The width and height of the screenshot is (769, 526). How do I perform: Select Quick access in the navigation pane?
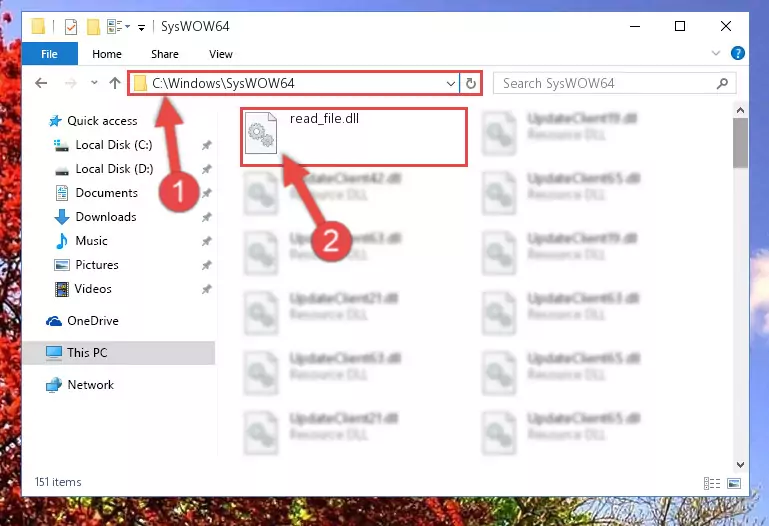point(102,121)
